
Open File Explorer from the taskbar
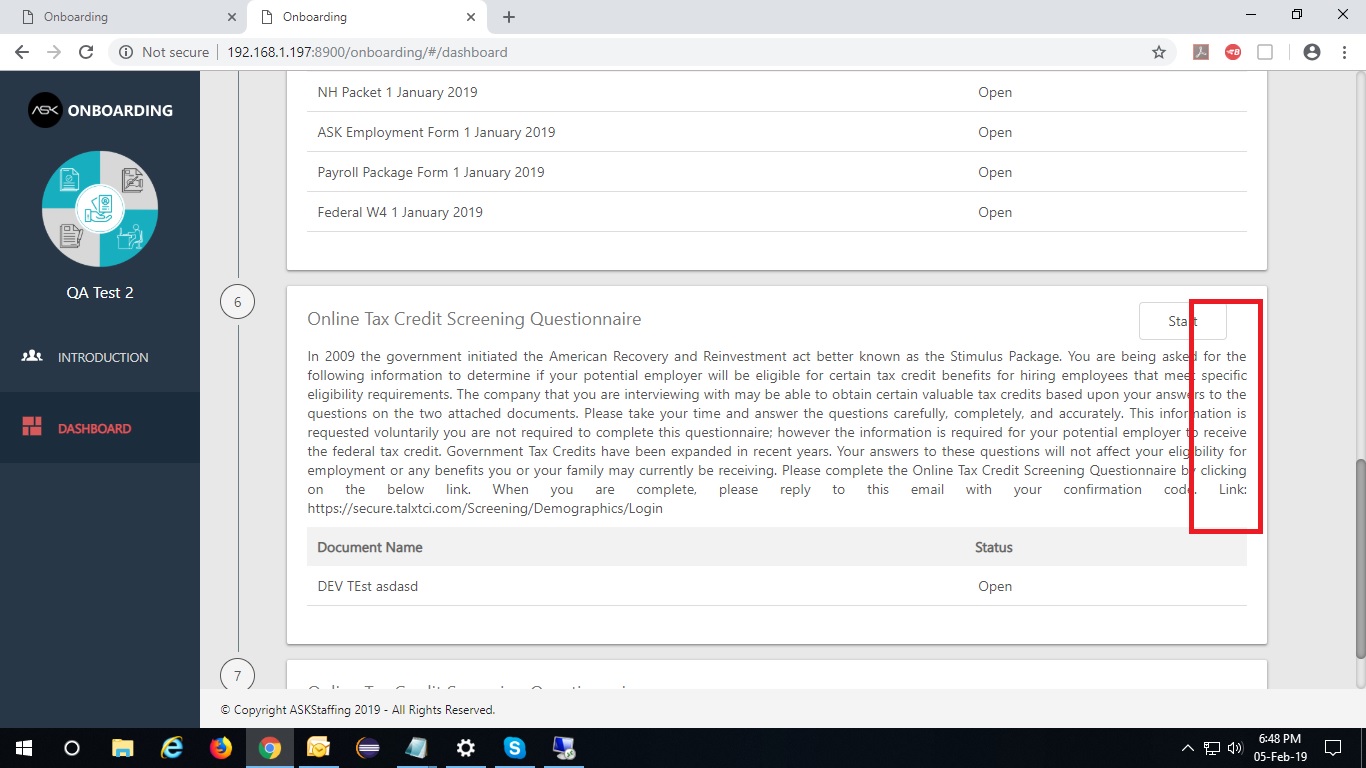[122, 748]
